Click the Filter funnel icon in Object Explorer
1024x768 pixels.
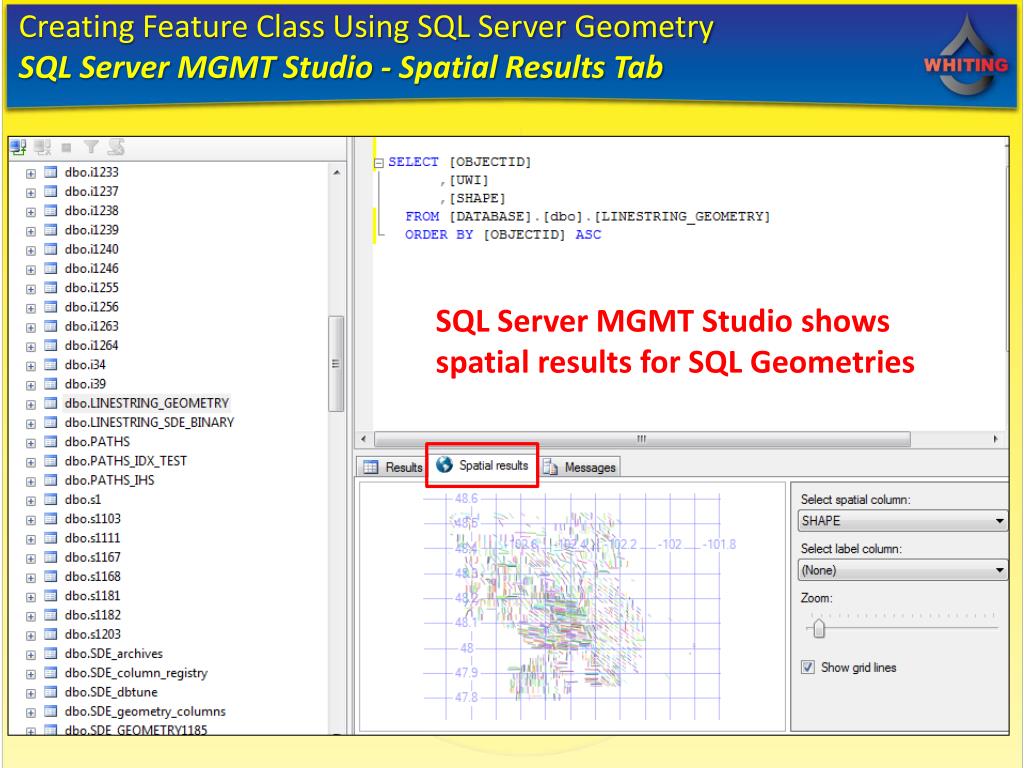pos(91,148)
